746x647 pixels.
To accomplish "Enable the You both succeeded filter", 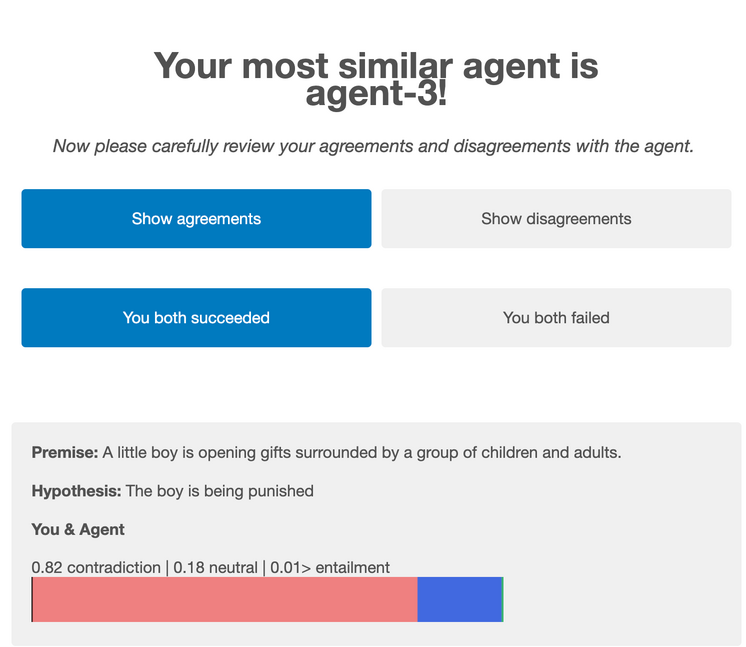I will pyautogui.click(x=196, y=317).
